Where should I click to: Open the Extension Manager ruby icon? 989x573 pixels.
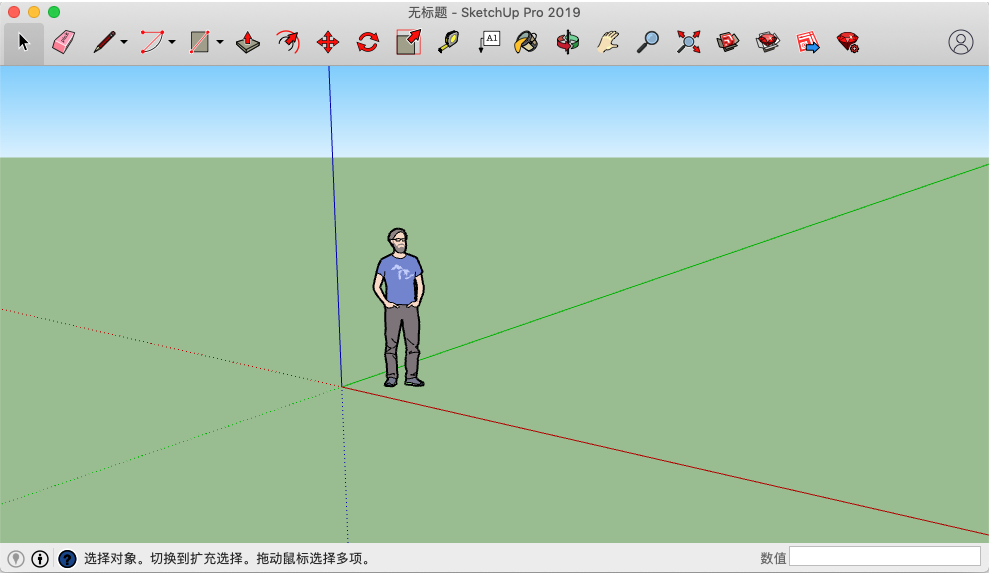pos(848,42)
